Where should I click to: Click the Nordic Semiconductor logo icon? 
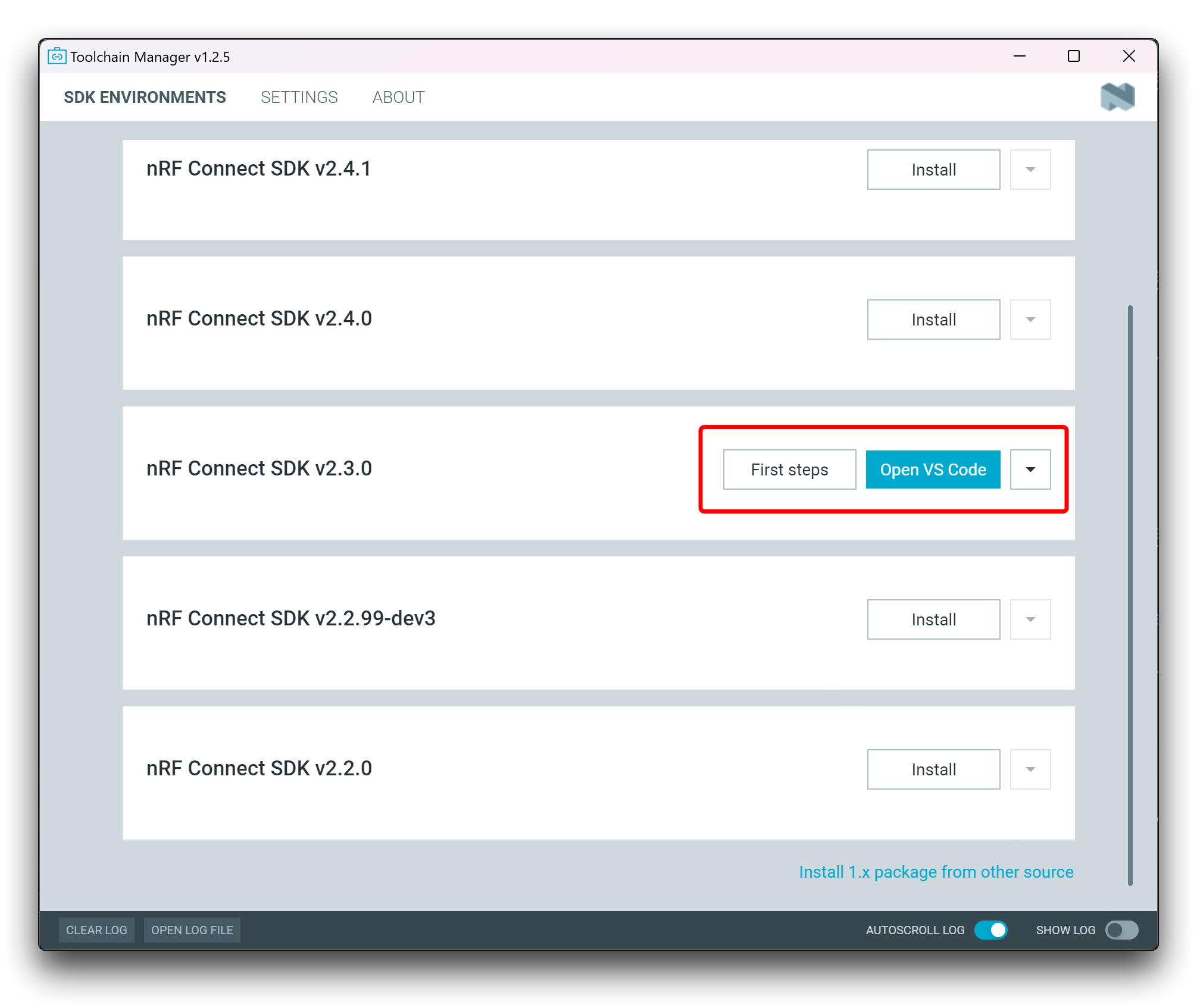[x=1117, y=97]
